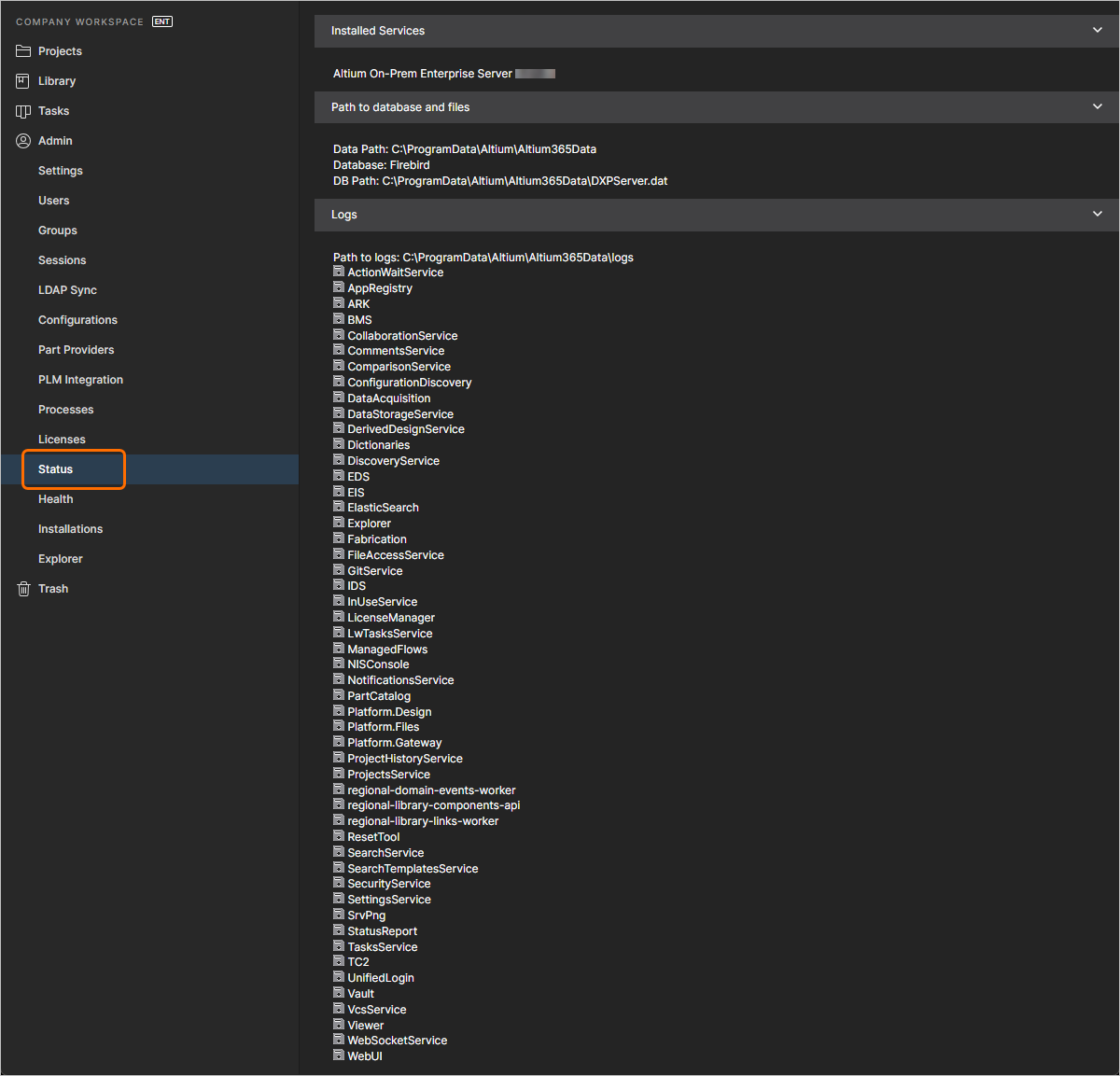Click the log icon beside GitService

click(338, 570)
